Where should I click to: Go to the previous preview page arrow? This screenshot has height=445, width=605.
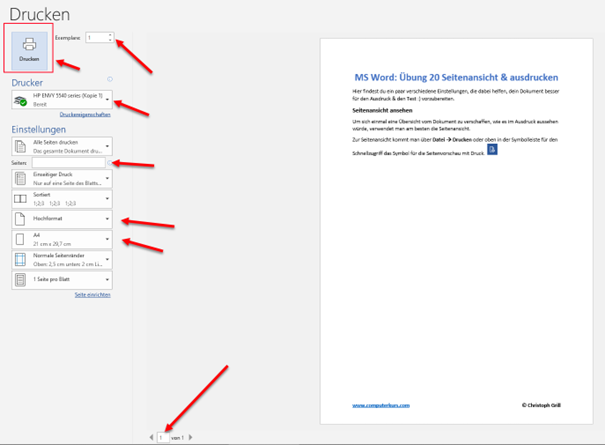[151, 437]
